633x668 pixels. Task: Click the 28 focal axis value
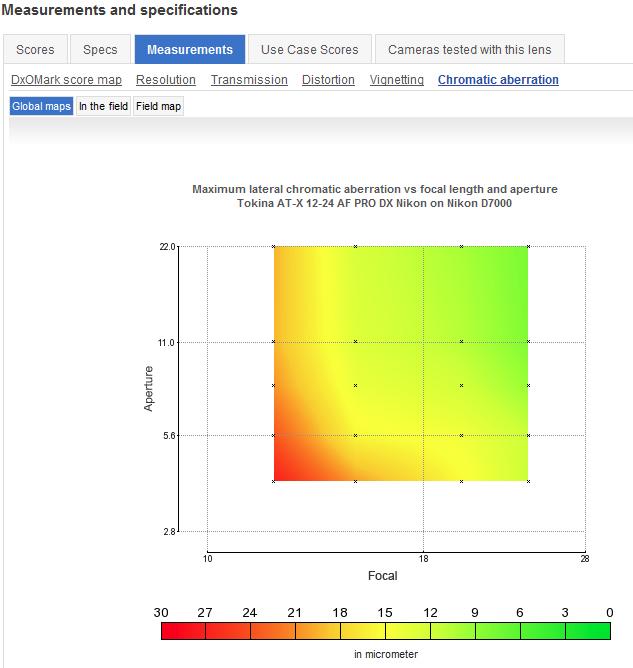click(x=585, y=559)
